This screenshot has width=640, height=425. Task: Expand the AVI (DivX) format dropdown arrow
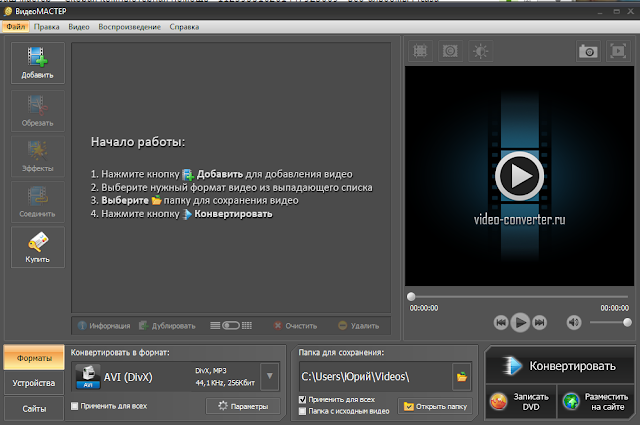coord(270,376)
